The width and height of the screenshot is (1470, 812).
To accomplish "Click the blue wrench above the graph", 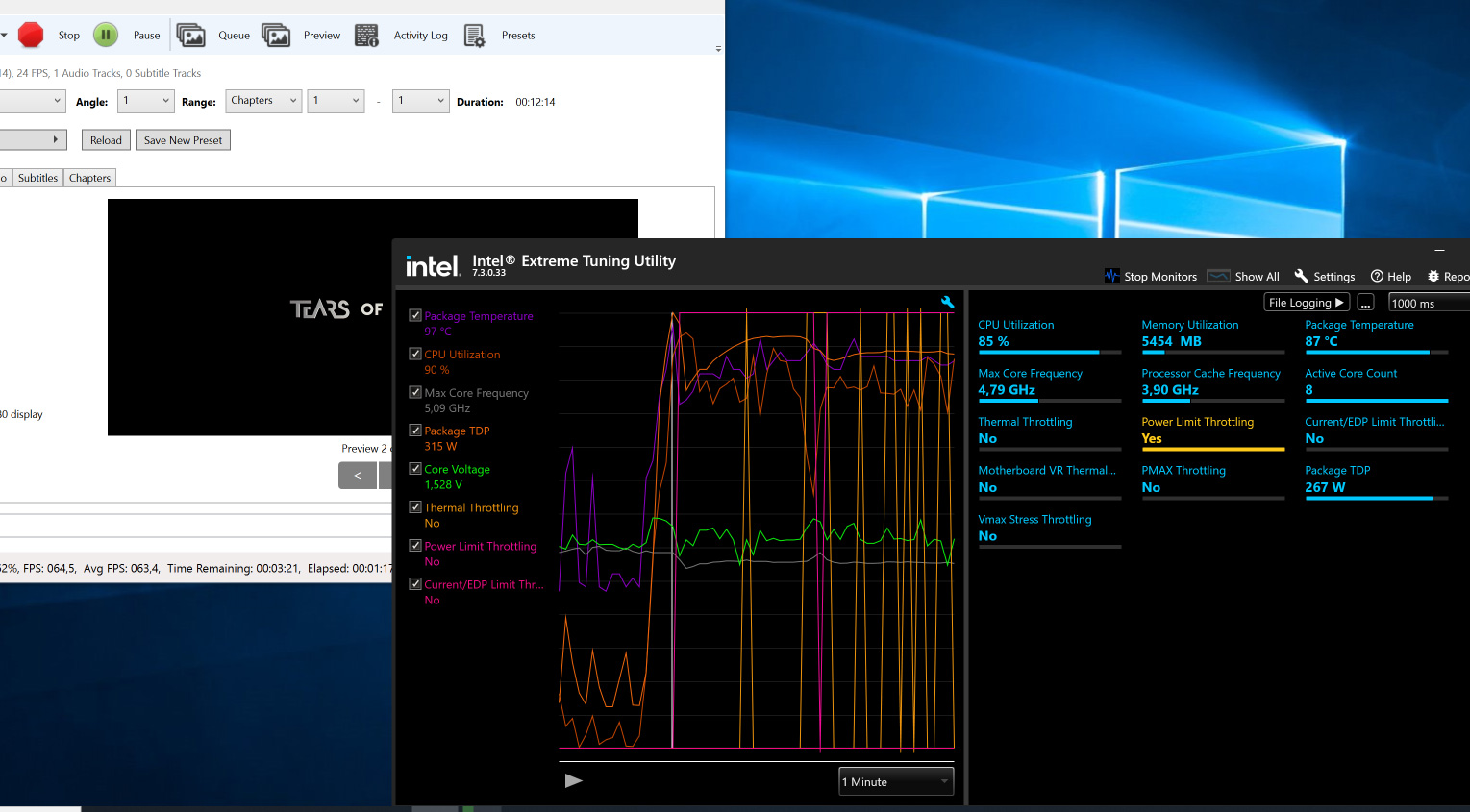I will 947,302.
